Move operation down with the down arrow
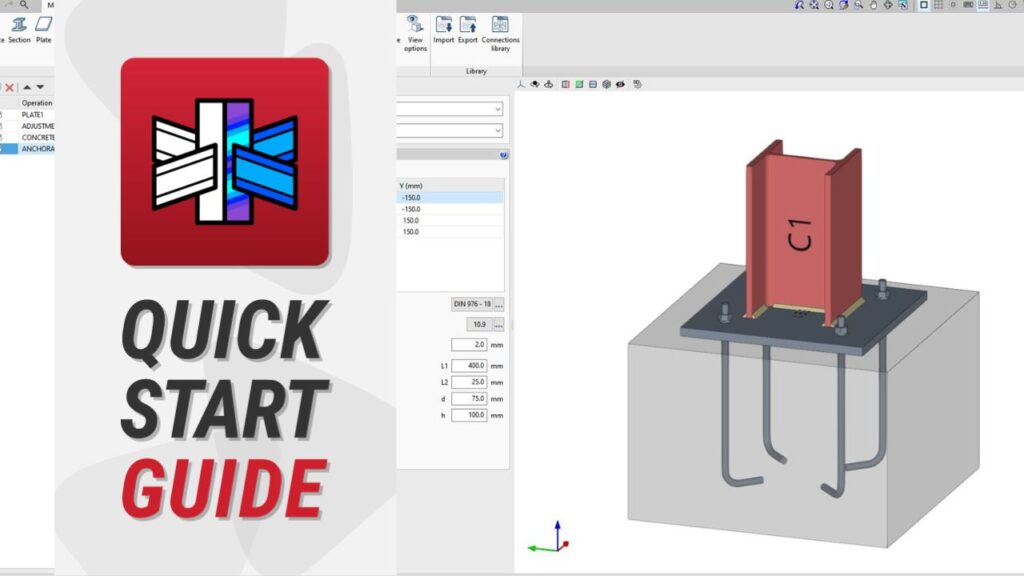The height and width of the screenshot is (576, 1024). pos(41,87)
